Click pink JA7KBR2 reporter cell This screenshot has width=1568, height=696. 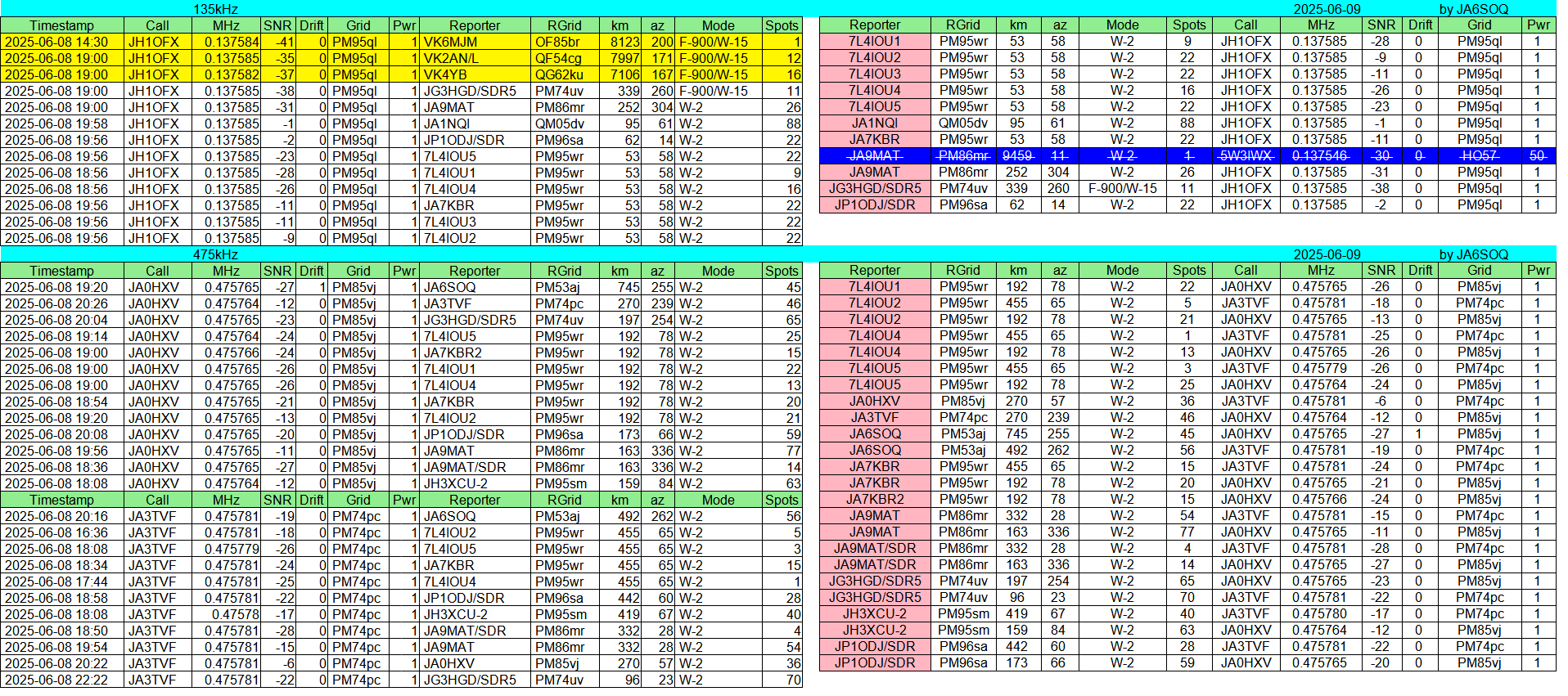(875, 499)
